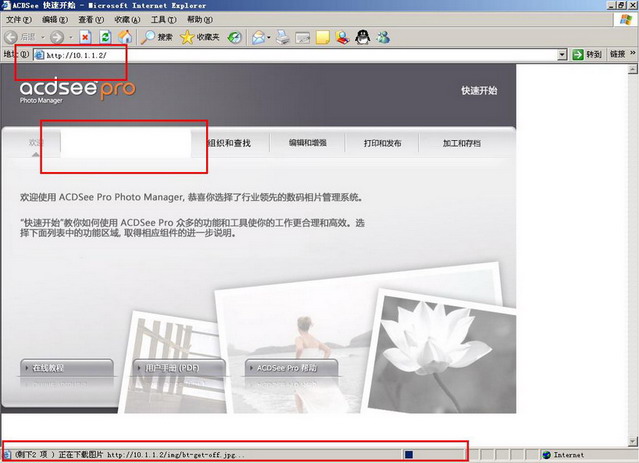Click the Photo Manager subtitle under logo
The image size is (639, 463).
coord(41,100)
